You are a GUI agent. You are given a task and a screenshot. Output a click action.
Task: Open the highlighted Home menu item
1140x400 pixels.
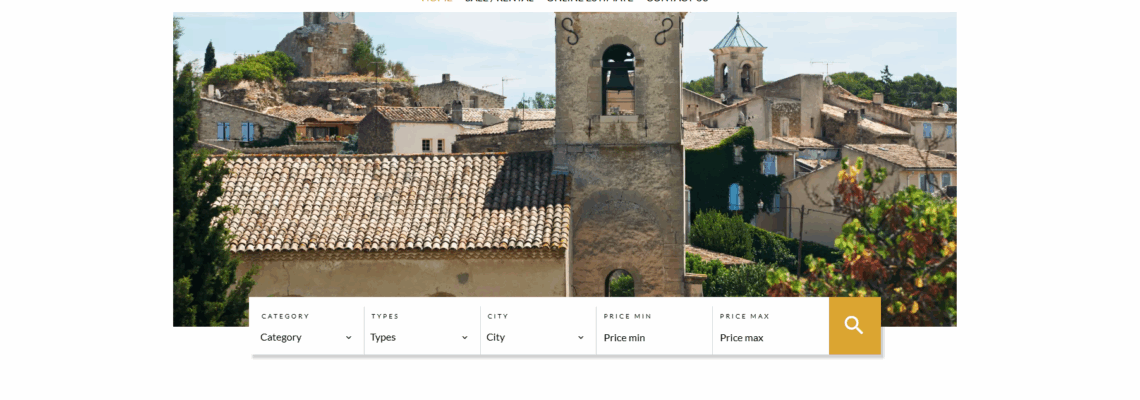tap(437, 1)
